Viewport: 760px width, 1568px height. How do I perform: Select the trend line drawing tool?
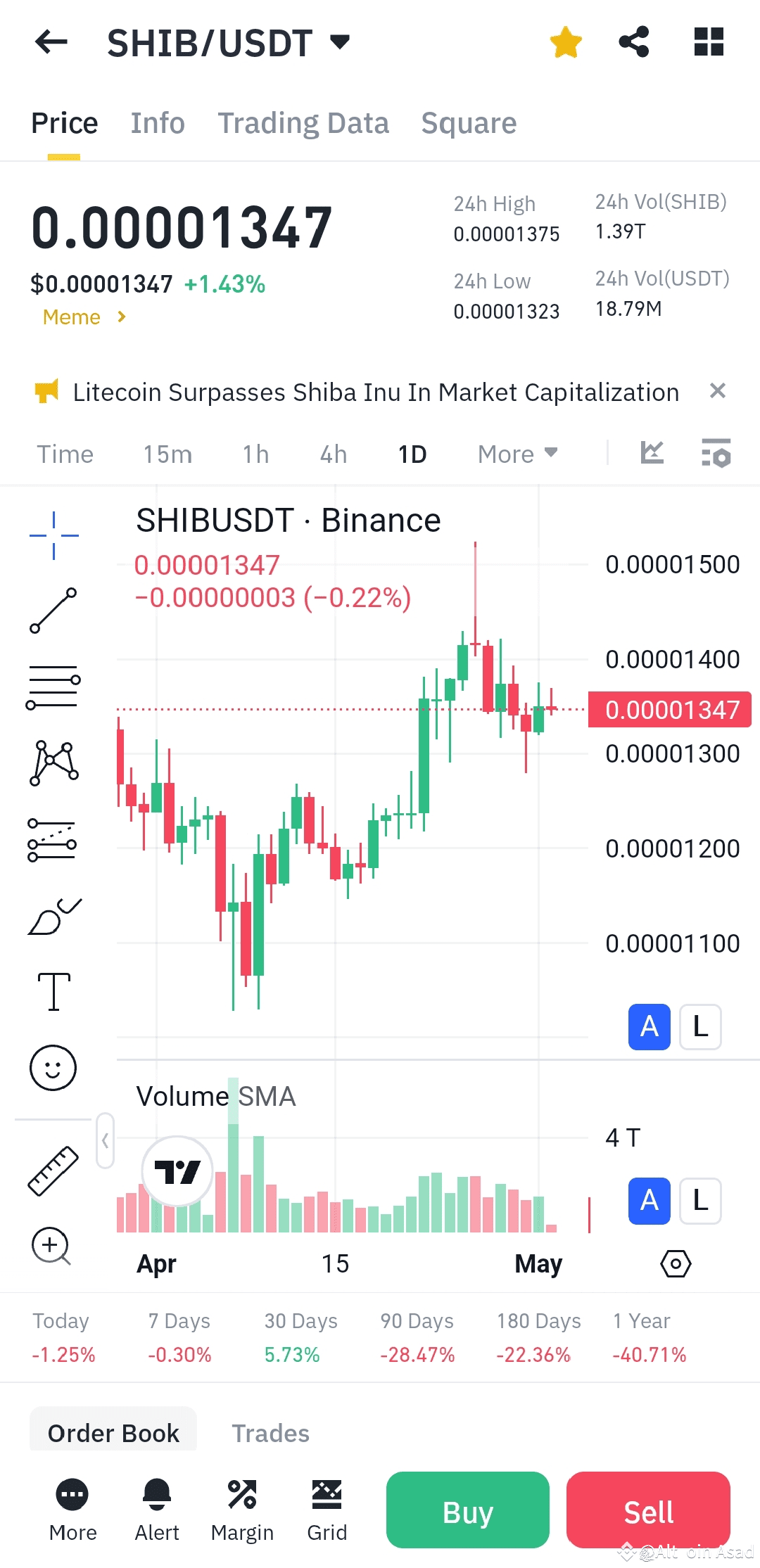tap(53, 611)
